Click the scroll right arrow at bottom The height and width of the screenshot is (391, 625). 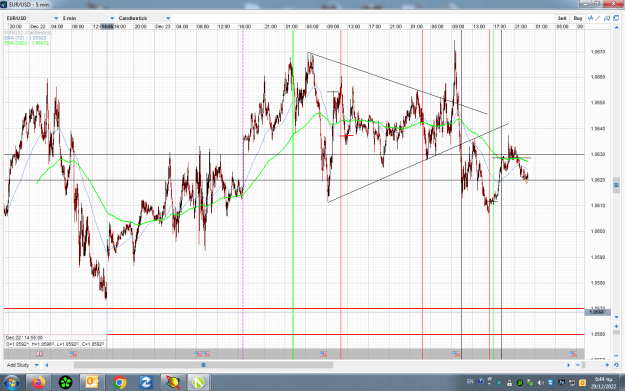[568, 365]
